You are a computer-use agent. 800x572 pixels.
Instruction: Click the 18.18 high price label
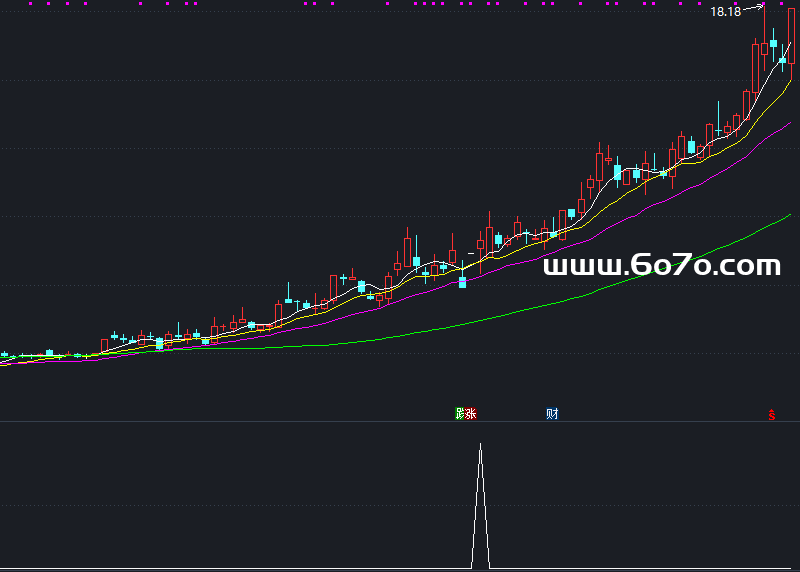(724, 12)
